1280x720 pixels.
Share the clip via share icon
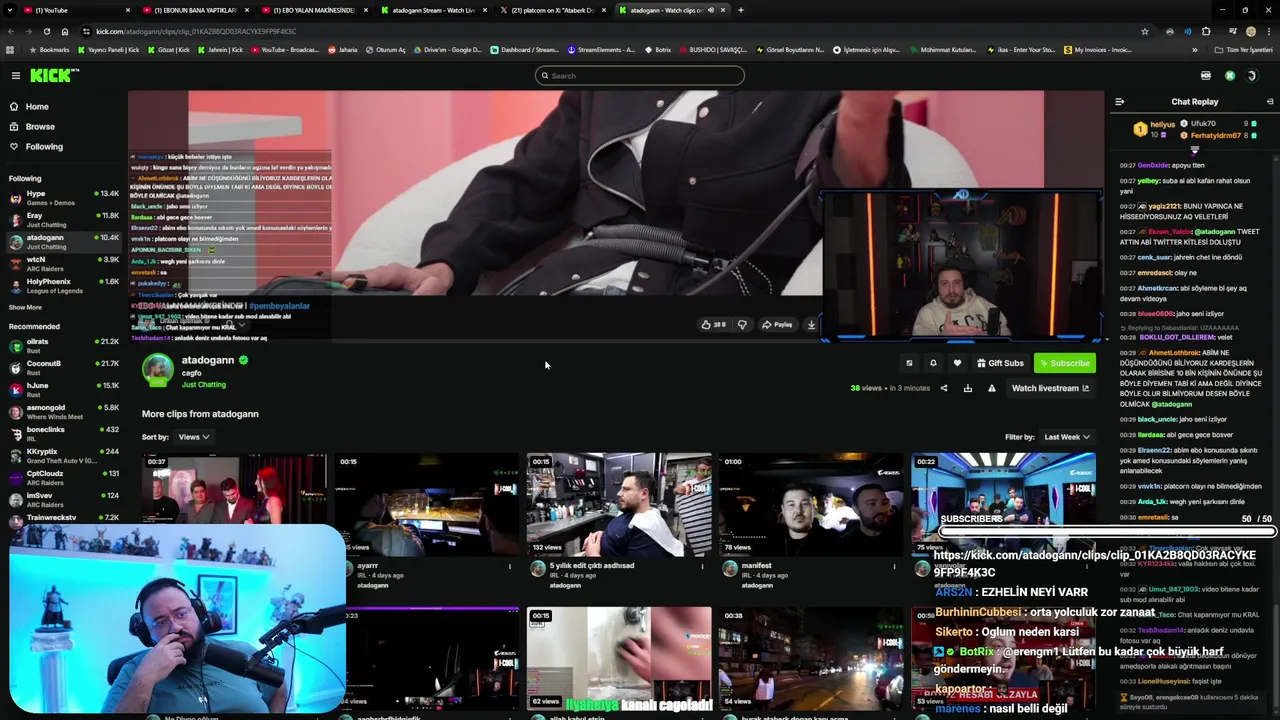click(944, 388)
